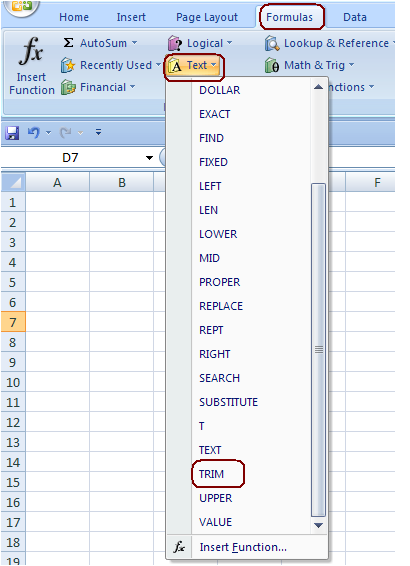Open the Data ribbon tab
410x566 pixels.
pyautogui.click(x=355, y=17)
